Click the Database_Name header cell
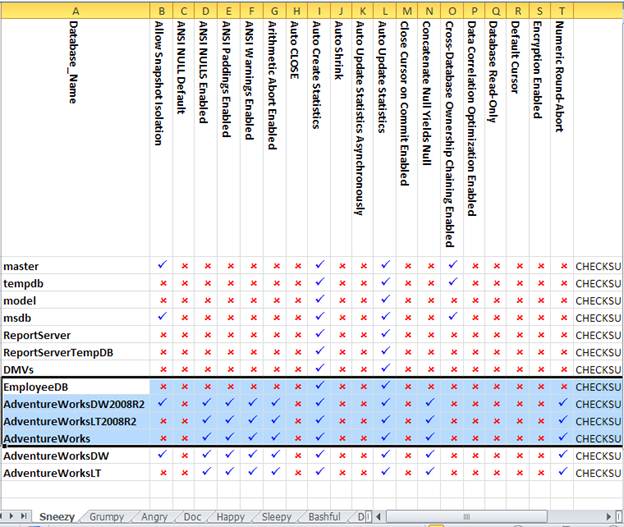This screenshot has width=624, height=527. [75, 137]
